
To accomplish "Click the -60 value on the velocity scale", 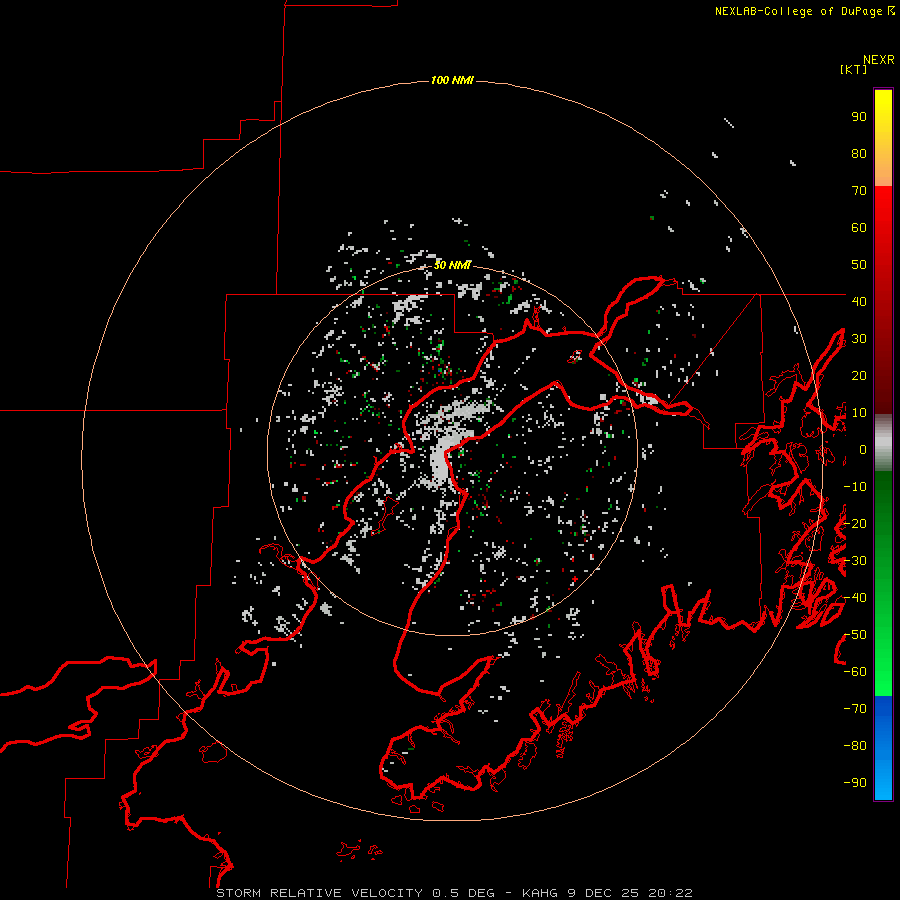I will 855,672.
